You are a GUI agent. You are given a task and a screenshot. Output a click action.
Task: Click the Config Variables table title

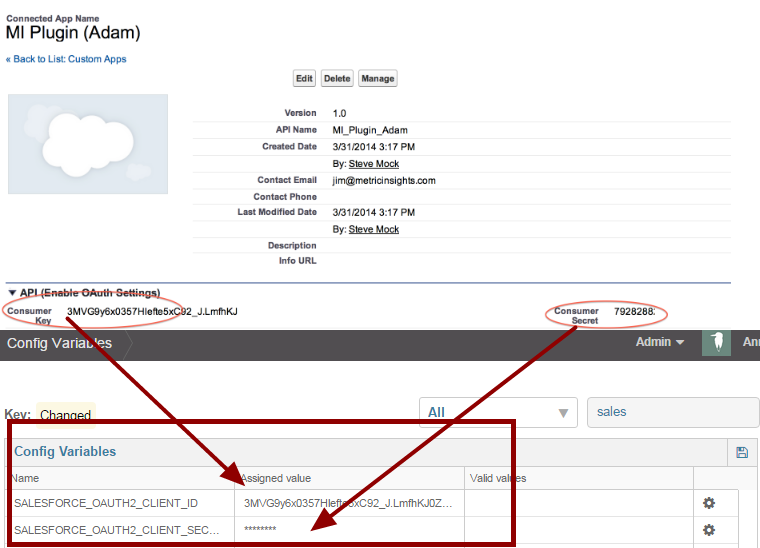[x=65, y=451]
